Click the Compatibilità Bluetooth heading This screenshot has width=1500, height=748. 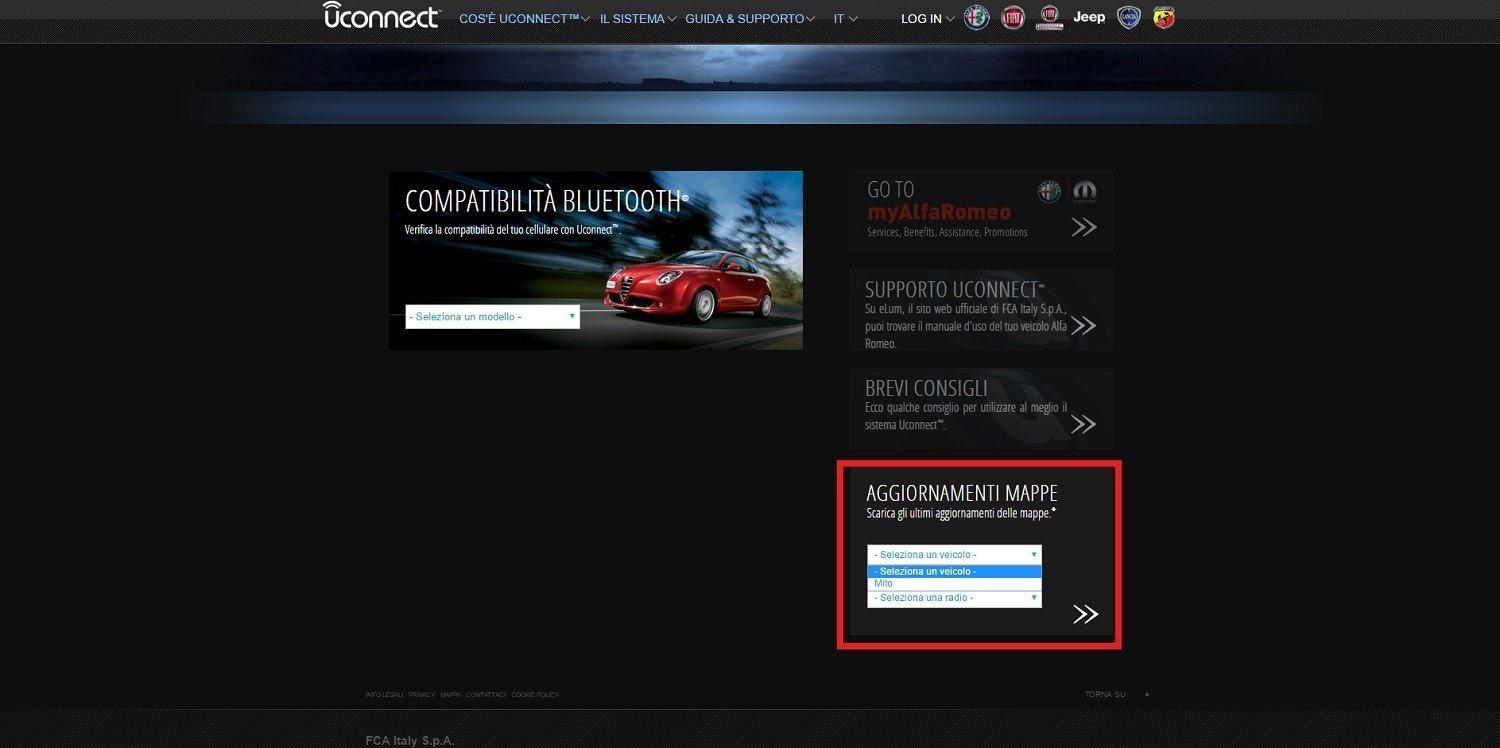tap(547, 200)
